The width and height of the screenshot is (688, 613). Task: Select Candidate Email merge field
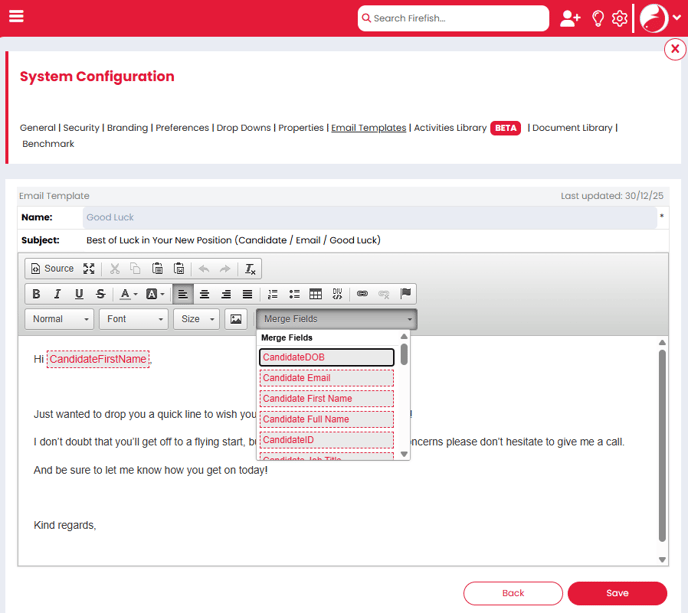click(326, 378)
